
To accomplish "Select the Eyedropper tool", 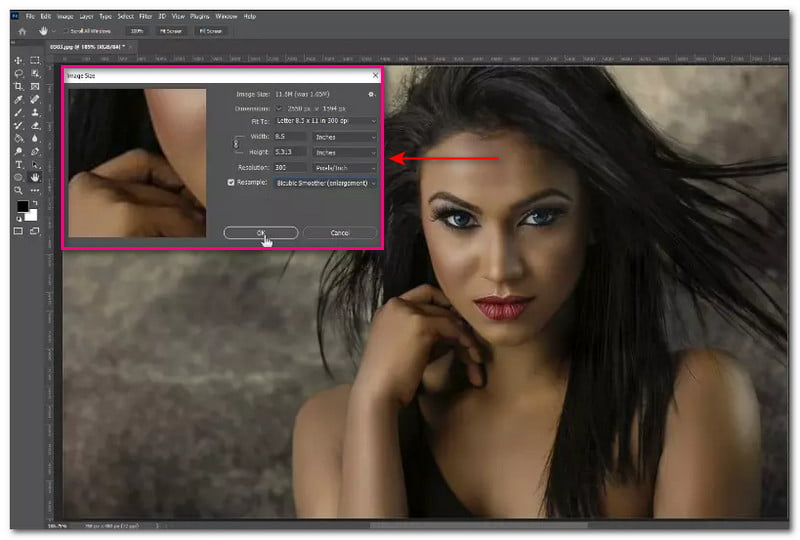I will click(x=18, y=100).
